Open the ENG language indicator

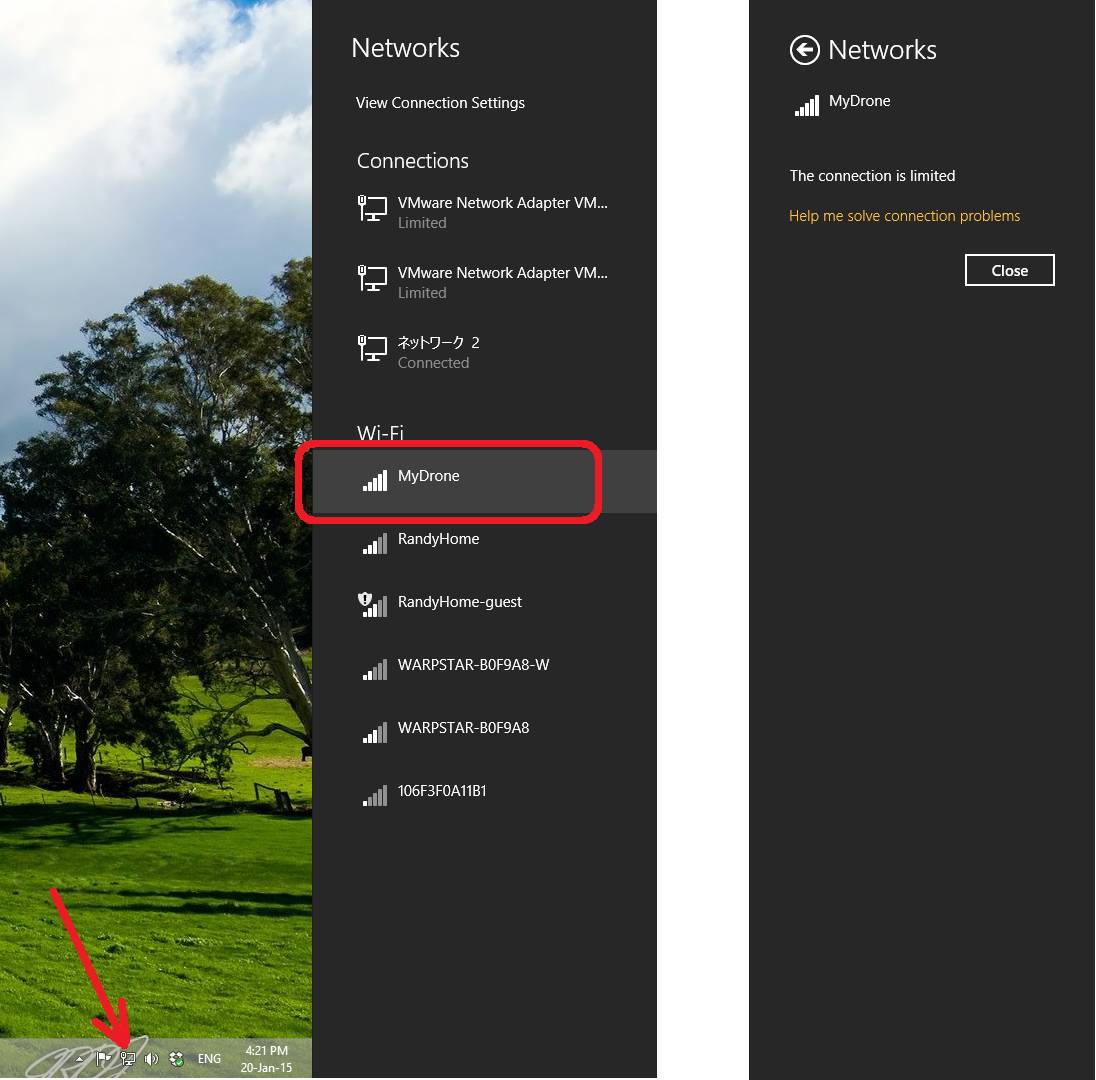pos(209,1059)
